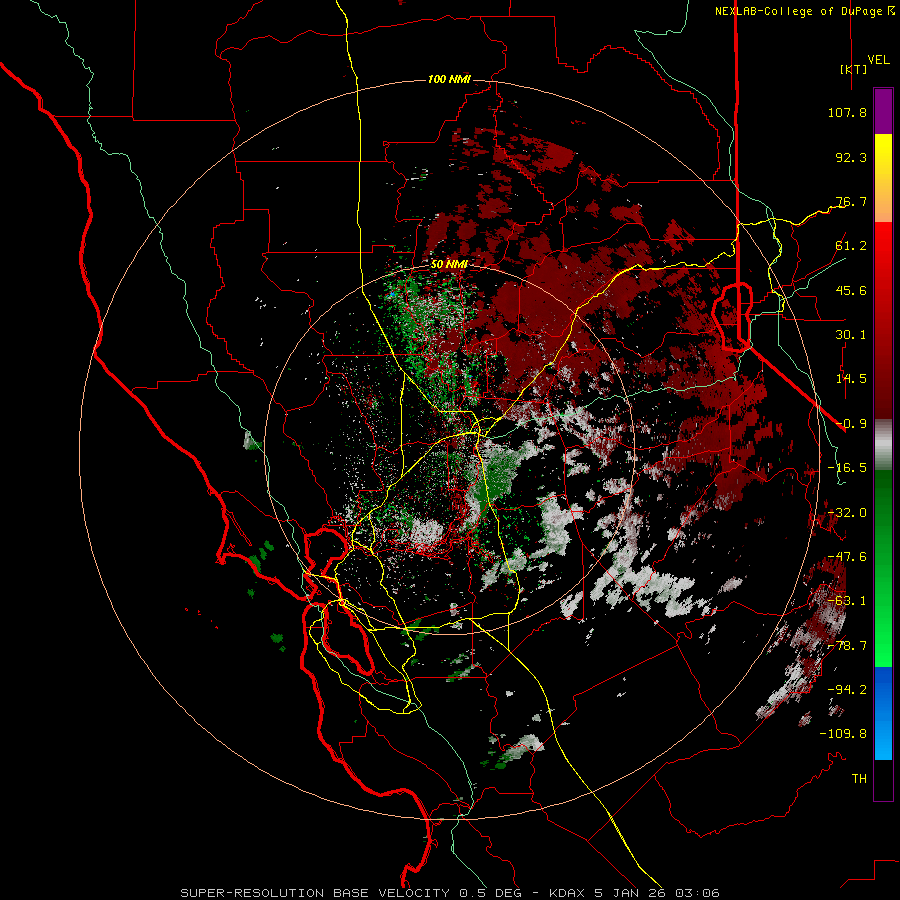Viewport: 900px width, 900px height.
Task: Click the 50 NMI range ring label
Action: point(449,264)
